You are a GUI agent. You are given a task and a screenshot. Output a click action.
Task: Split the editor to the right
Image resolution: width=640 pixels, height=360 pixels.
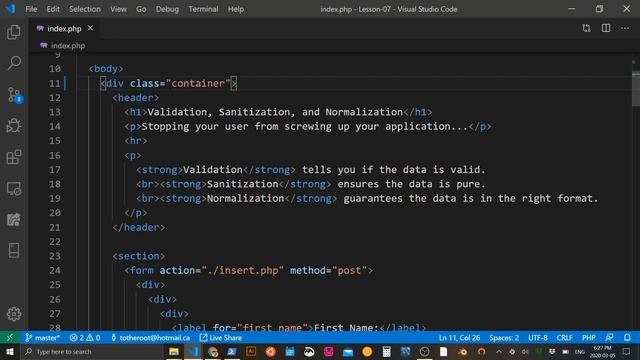tap(606, 28)
